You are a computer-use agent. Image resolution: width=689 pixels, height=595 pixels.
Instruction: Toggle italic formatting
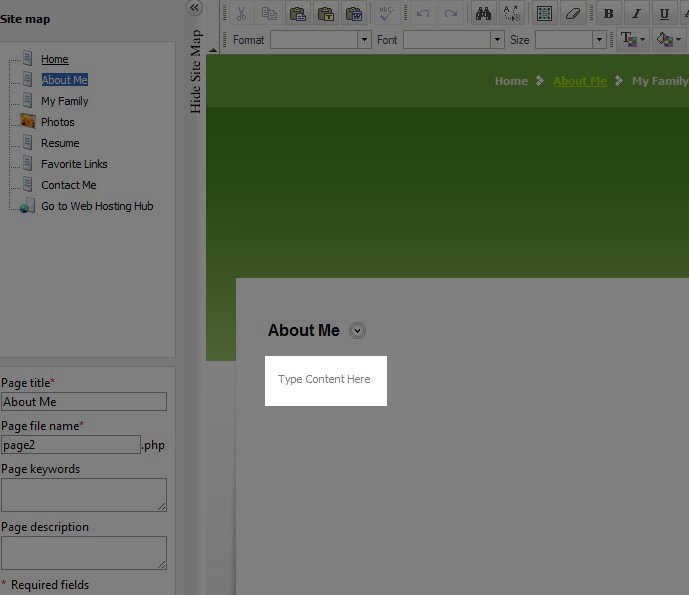coord(636,14)
